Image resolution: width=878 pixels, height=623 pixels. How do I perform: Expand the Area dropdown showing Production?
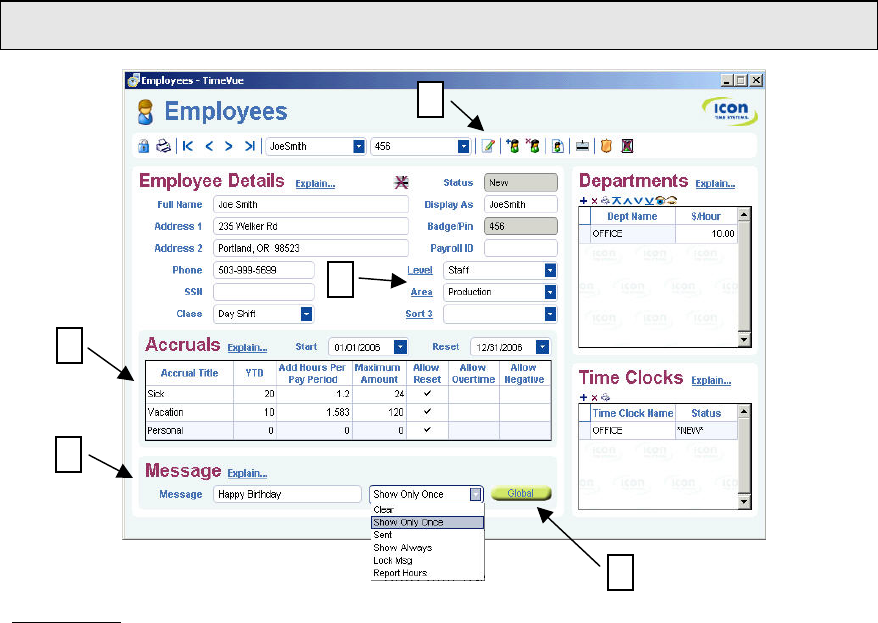[550, 292]
